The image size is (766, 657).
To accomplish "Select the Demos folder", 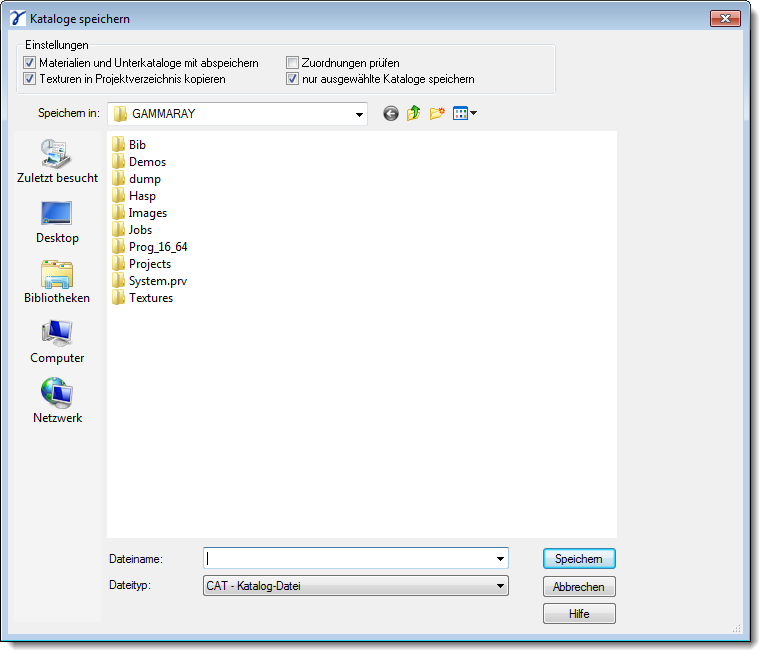I will [x=139, y=162].
